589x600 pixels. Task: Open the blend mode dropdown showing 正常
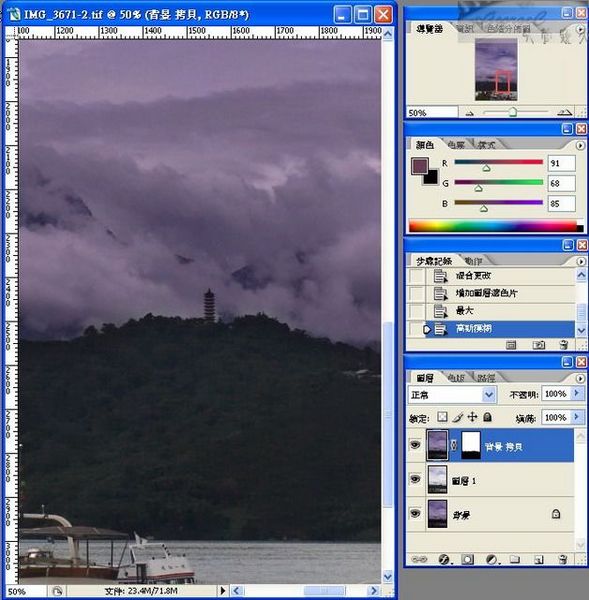click(452, 395)
